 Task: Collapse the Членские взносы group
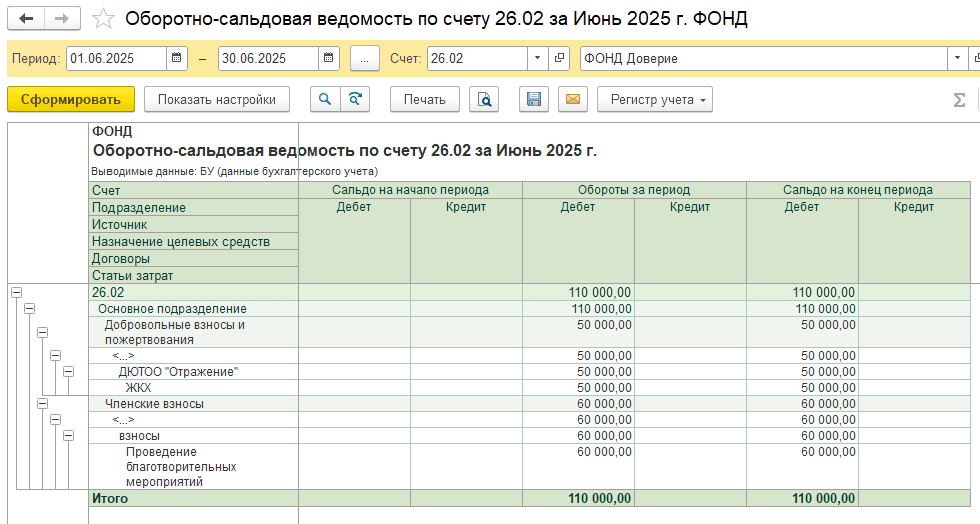42,404
